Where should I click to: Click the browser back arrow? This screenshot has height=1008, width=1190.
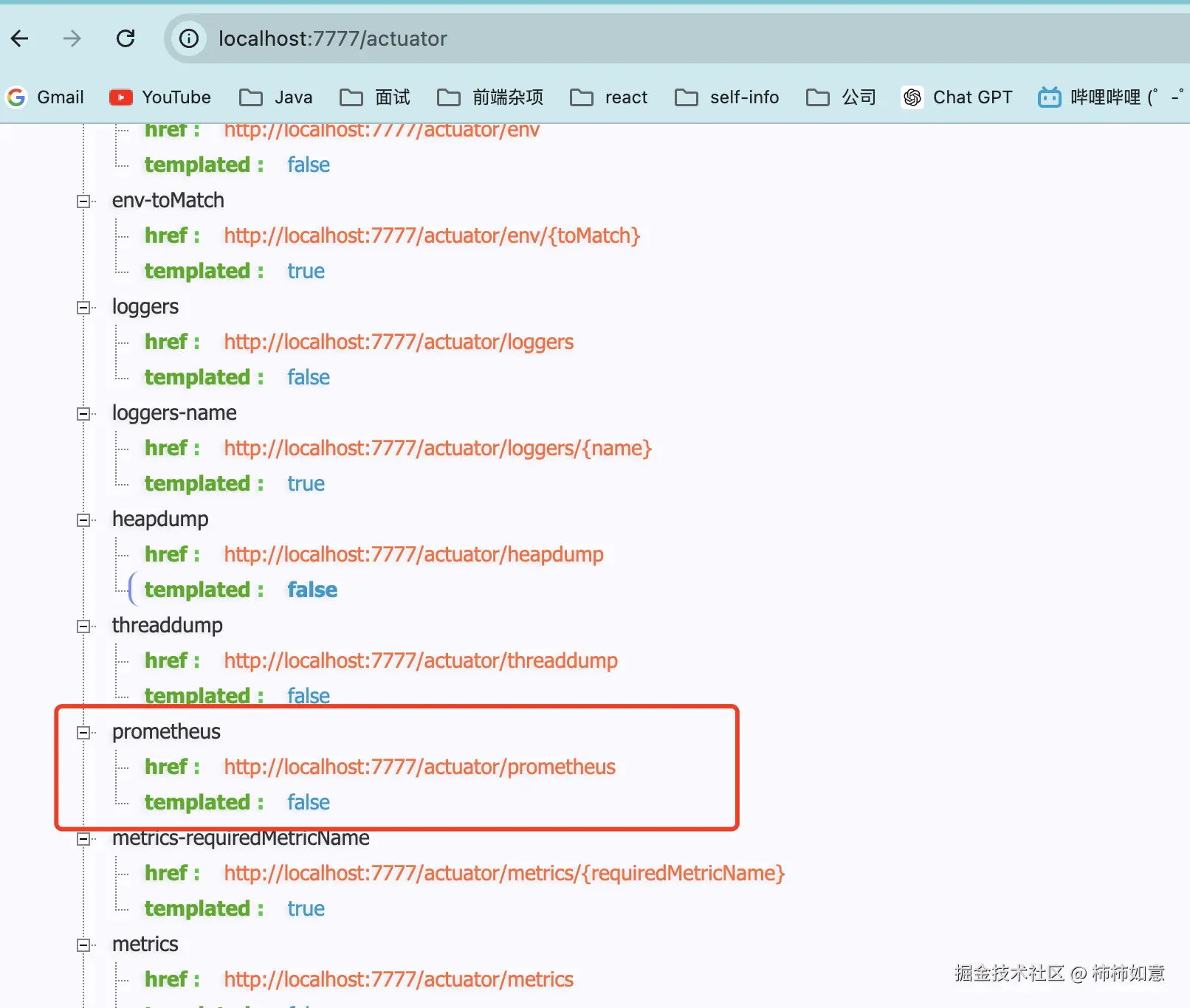click(x=19, y=38)
